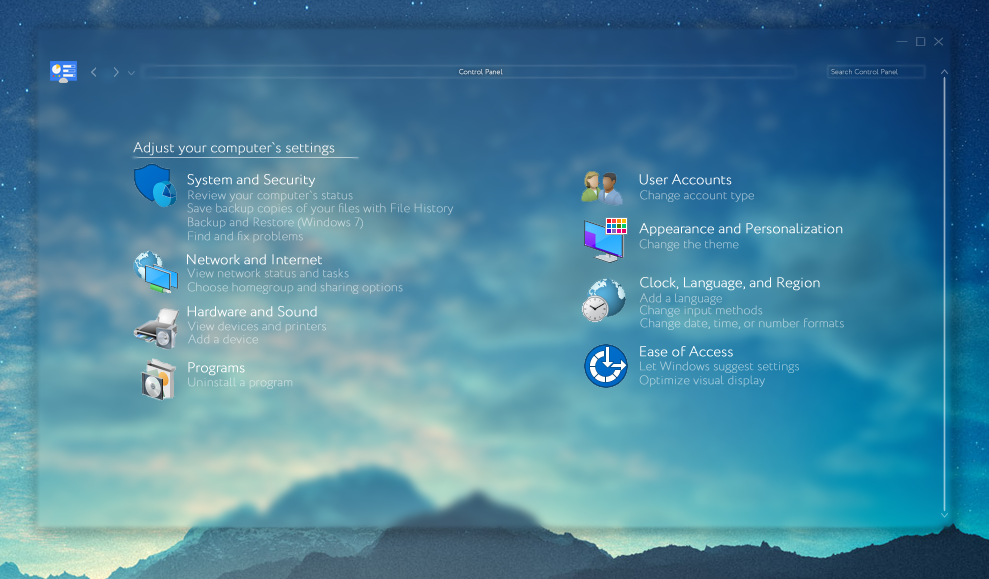The image size is (989, 579).
Task: Open Programs category heading
Action: (x=216, y=368)
